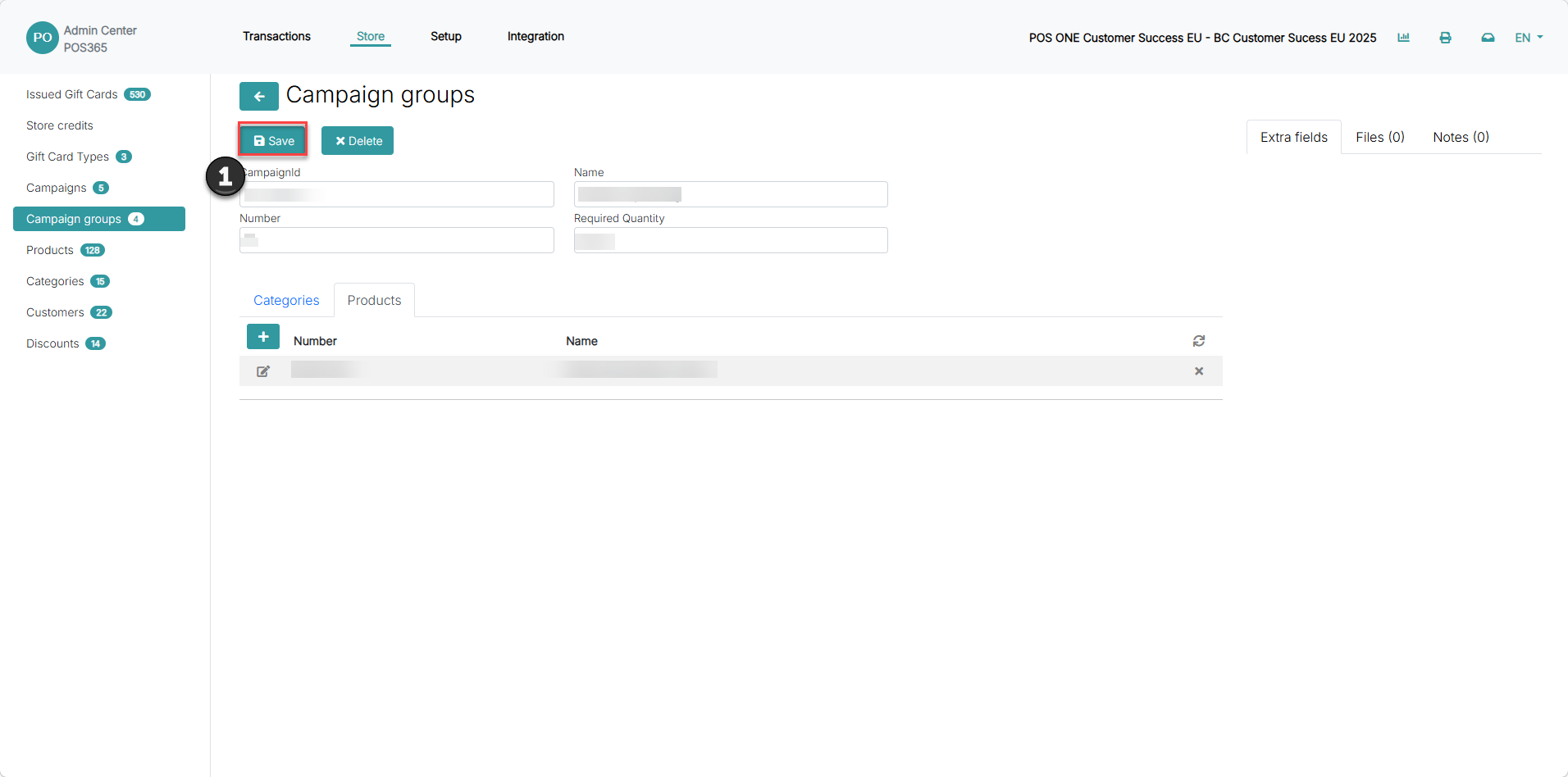Open the Setup menu
This screenshot has width=1568, height=777.
[446, 36]
